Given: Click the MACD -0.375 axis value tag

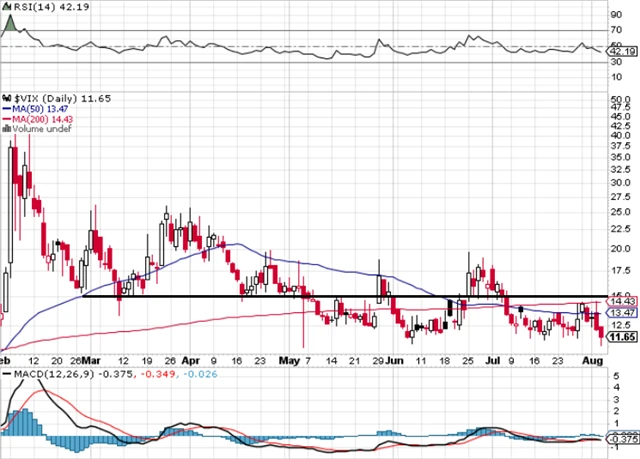Looking at the screenshot, I should (624, 438).
